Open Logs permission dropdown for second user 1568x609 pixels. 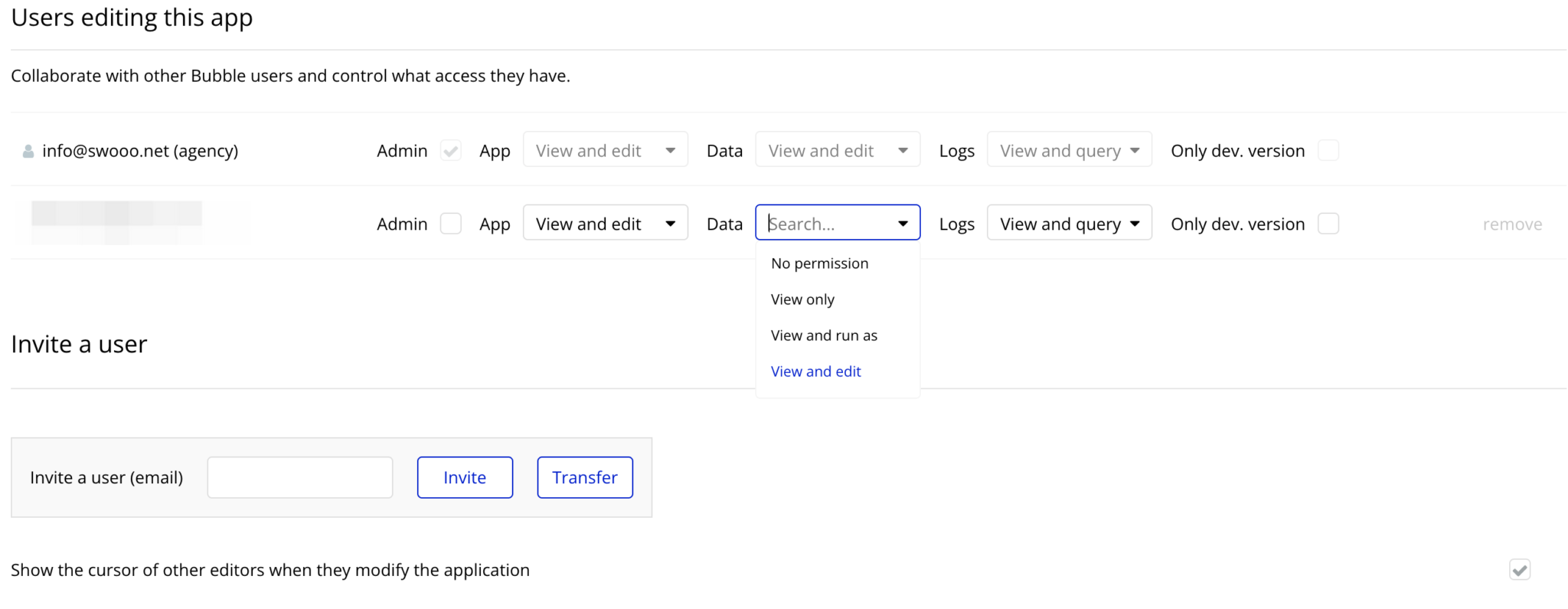click(1069, 224)
